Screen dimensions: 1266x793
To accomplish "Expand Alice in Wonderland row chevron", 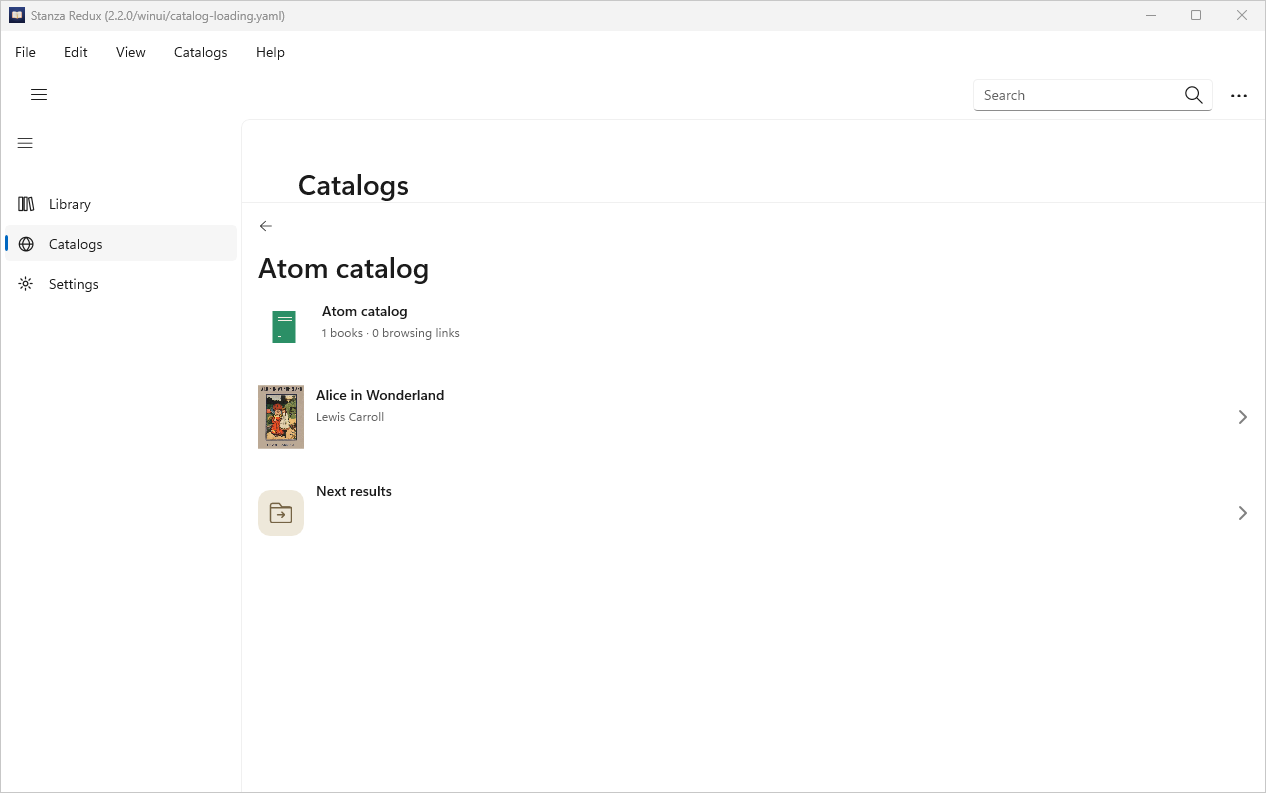I will (x=1243, y=417).
